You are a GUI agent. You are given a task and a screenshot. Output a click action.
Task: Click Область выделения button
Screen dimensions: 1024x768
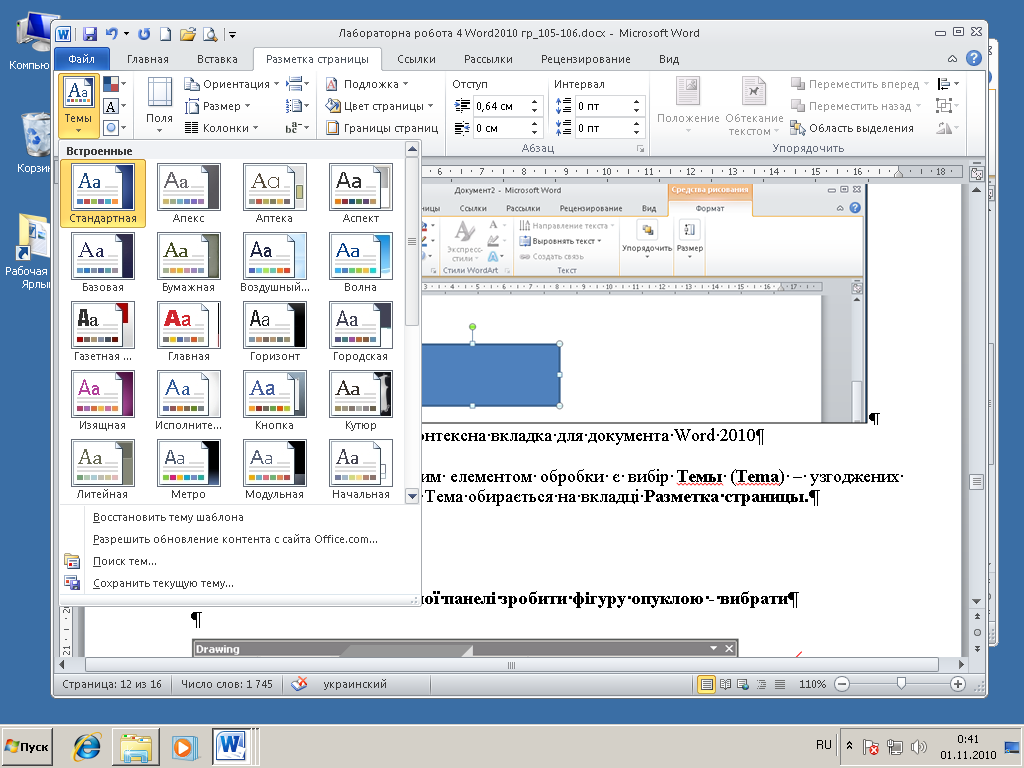(x=852, y=128)
